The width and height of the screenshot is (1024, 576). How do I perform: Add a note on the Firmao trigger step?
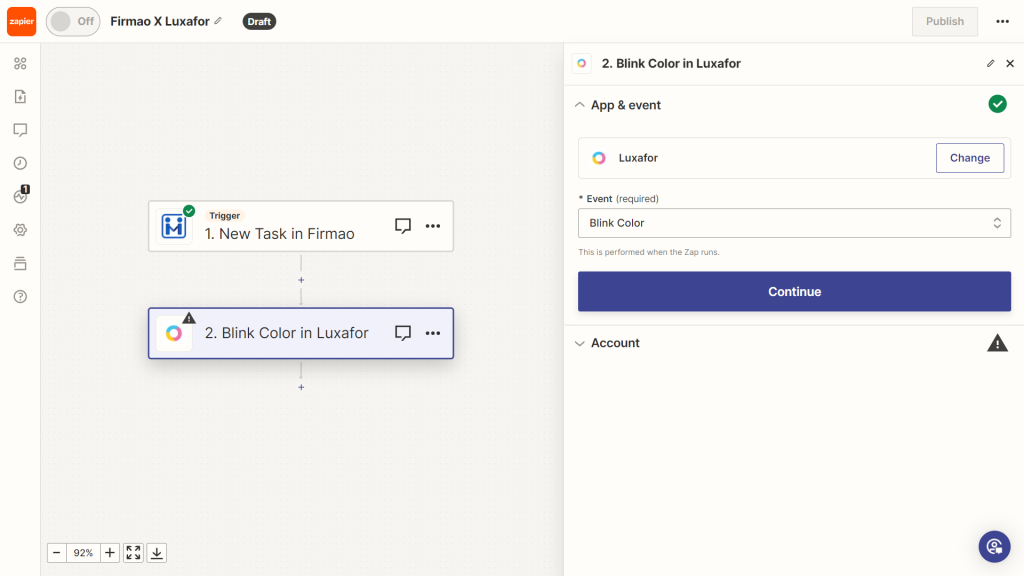tap(403, 226)
